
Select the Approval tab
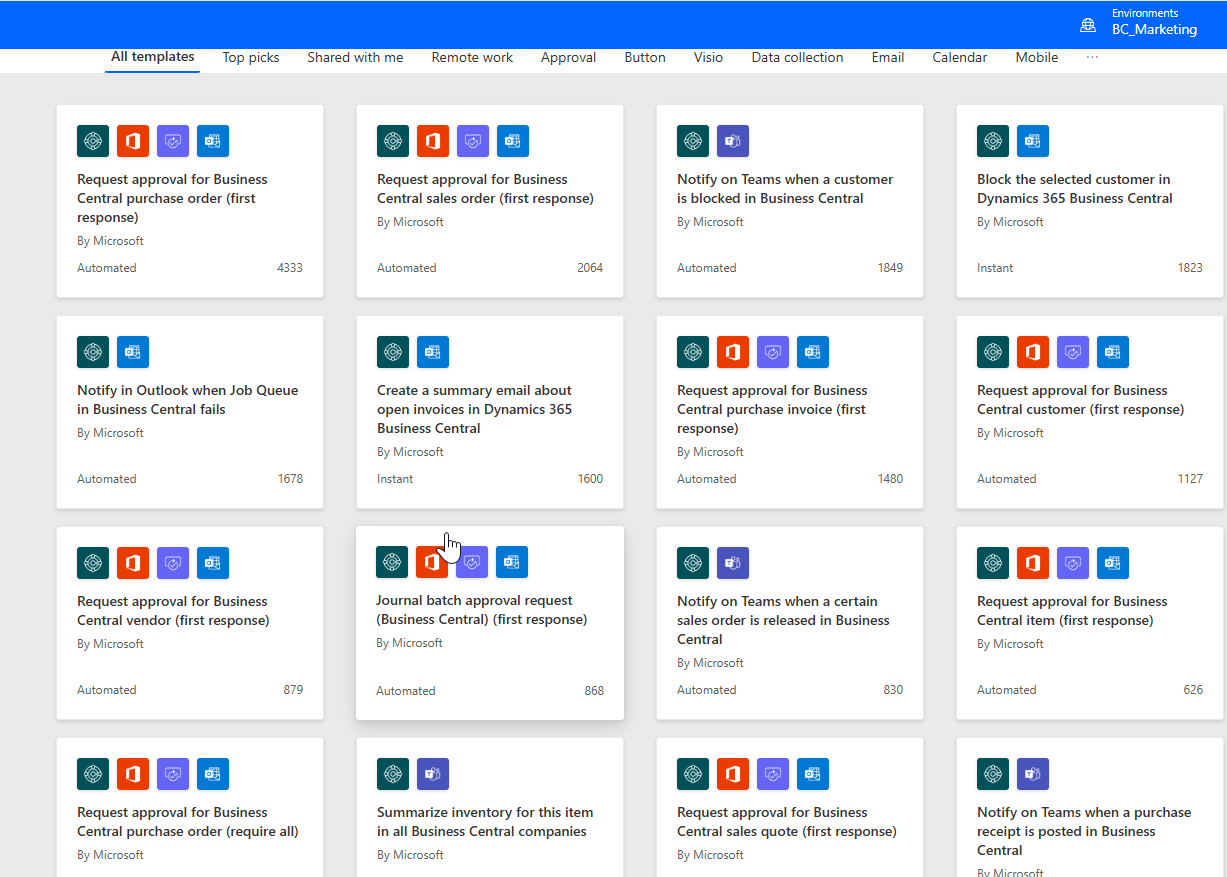point(568,57)
